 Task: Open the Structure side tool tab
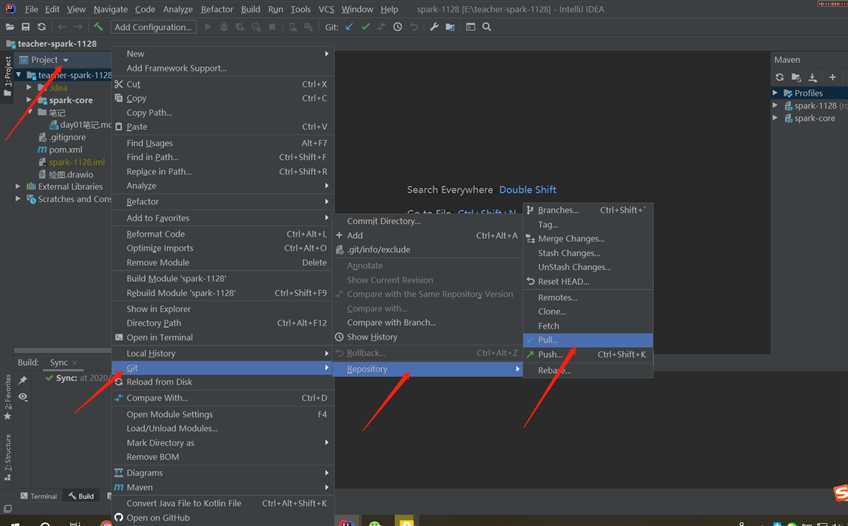8,457
